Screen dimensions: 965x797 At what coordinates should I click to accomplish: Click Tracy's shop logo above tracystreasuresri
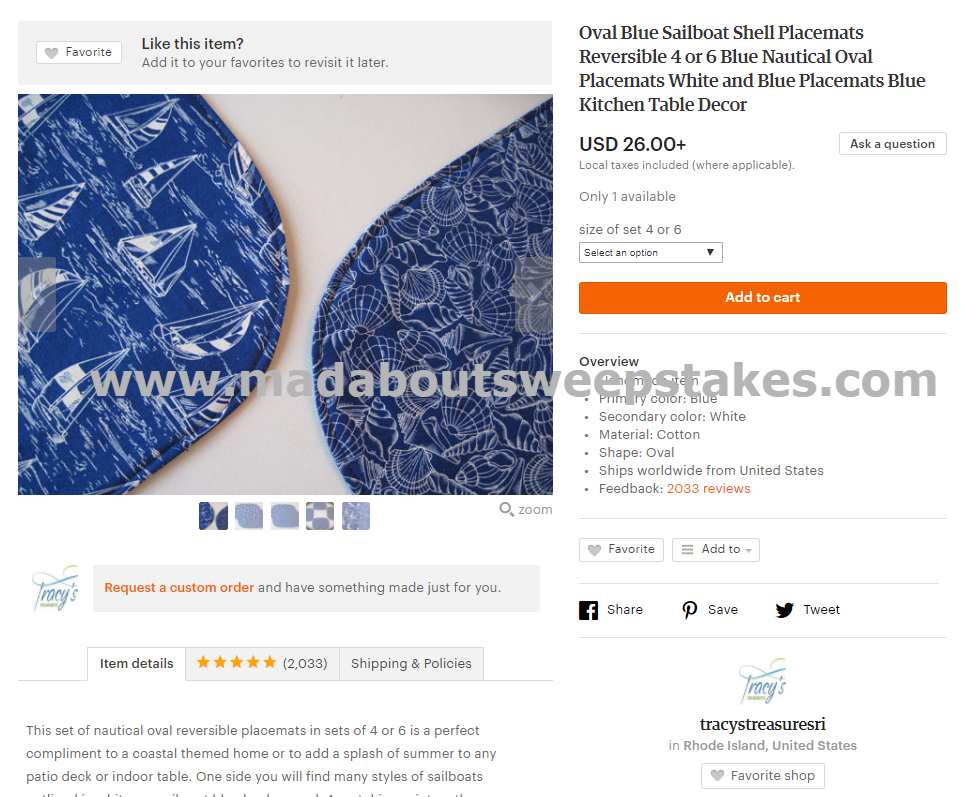(x=763, y=682)
